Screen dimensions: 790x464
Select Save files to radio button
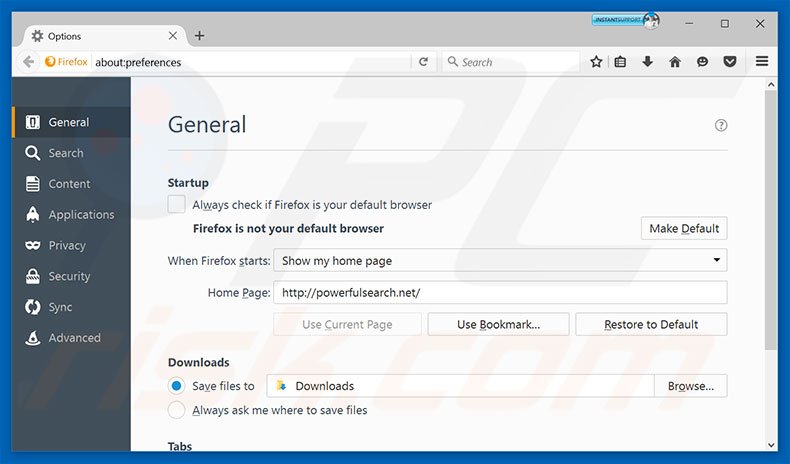click(176, 386)
